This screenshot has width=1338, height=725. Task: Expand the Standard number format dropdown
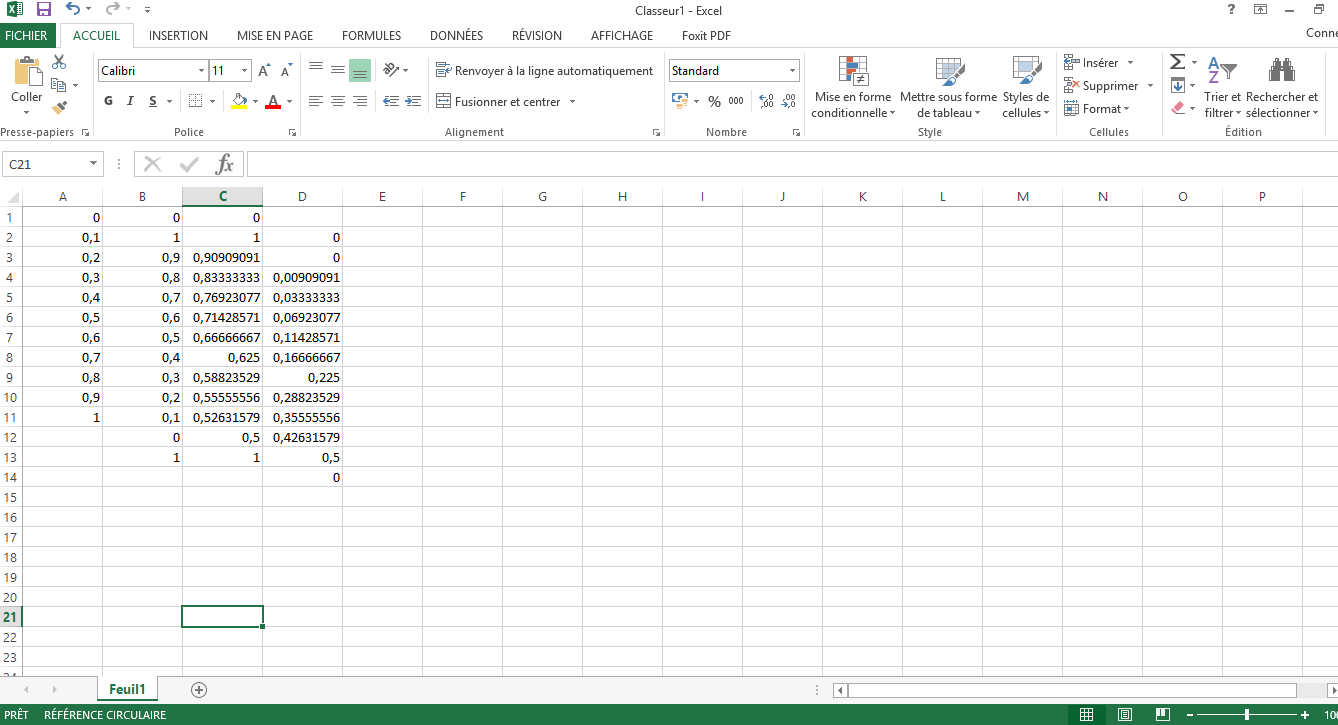pos(792,71)
